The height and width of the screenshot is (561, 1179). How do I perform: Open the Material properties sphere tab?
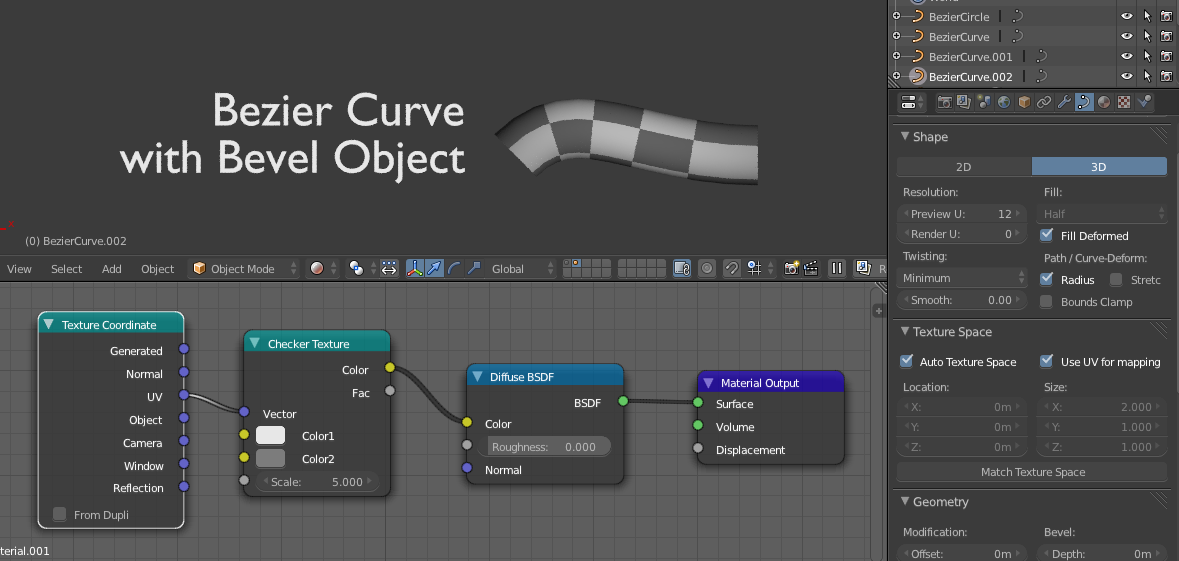[1103, 102]
